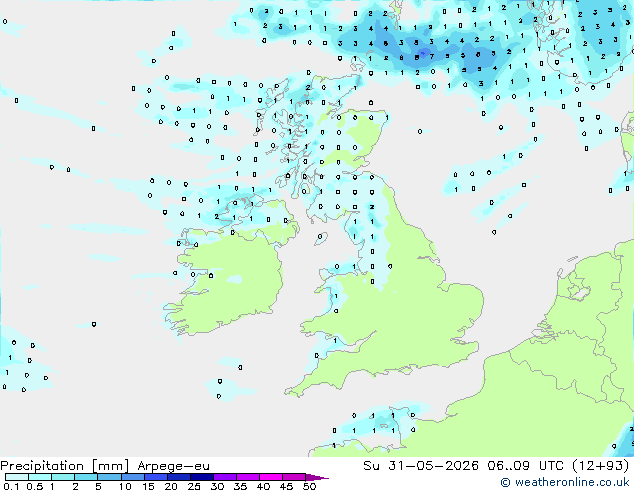Click the '30' legend scale label
This screenshot has height=490, width=634.
(x=217, y=486)
